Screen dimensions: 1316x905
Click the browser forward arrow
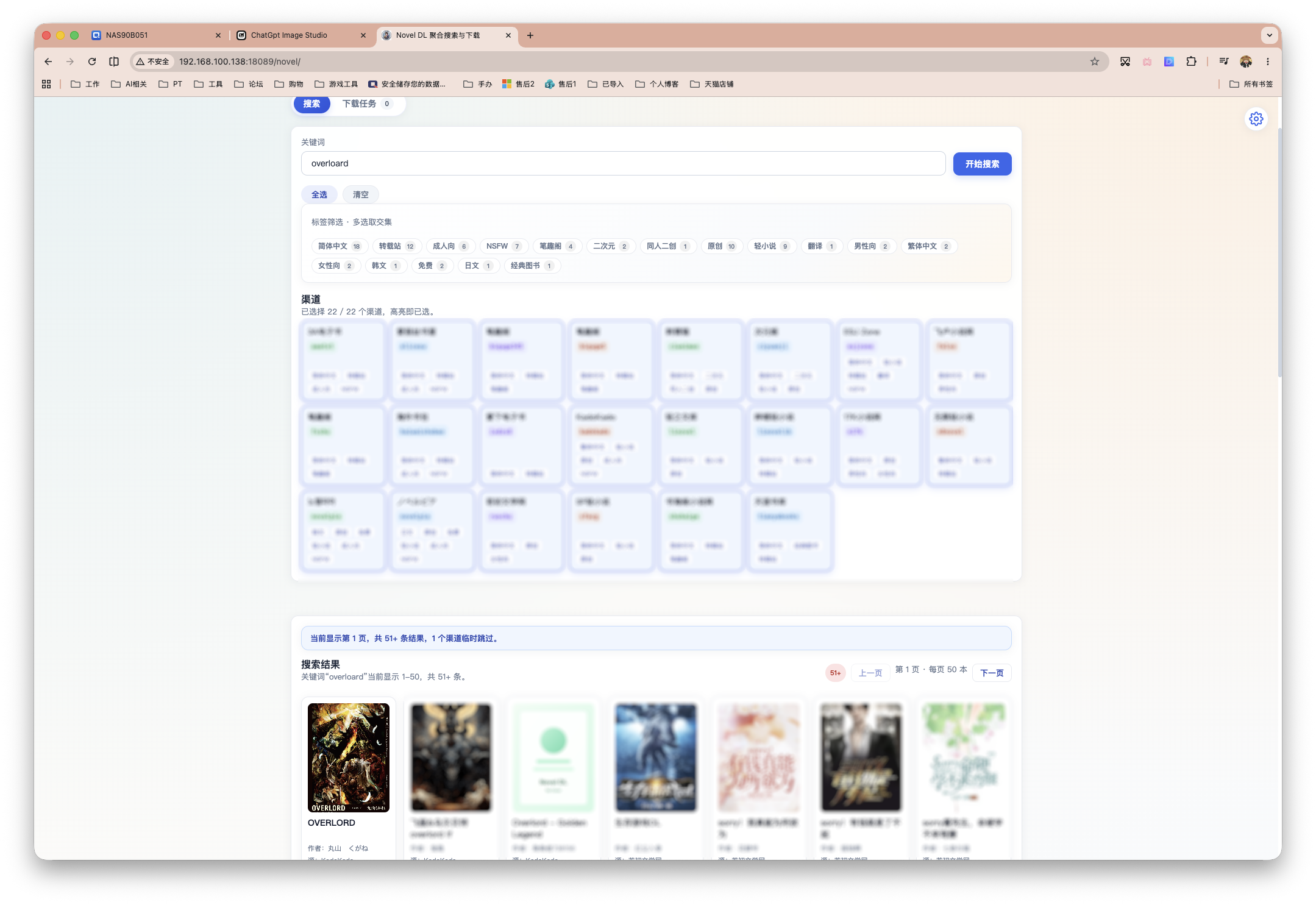(70, 62)
